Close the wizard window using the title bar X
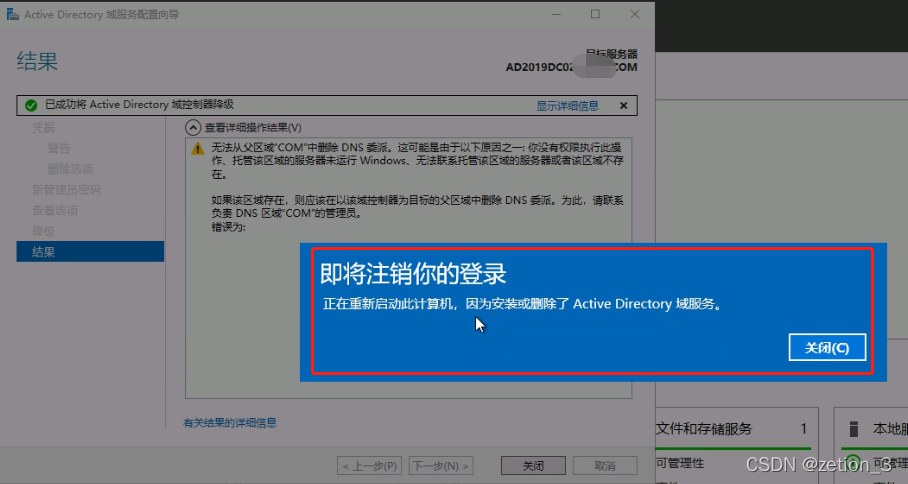 pos(635,14)
